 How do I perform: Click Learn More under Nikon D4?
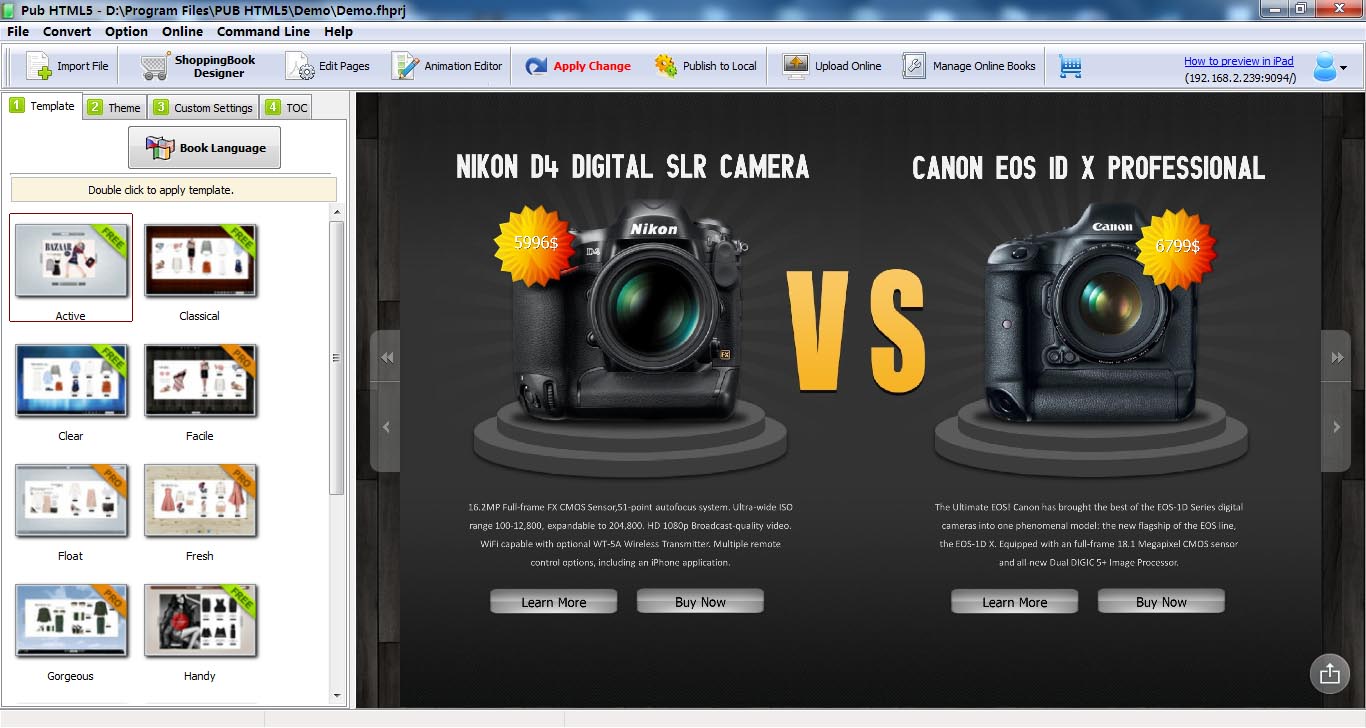[x=554, y=601]
